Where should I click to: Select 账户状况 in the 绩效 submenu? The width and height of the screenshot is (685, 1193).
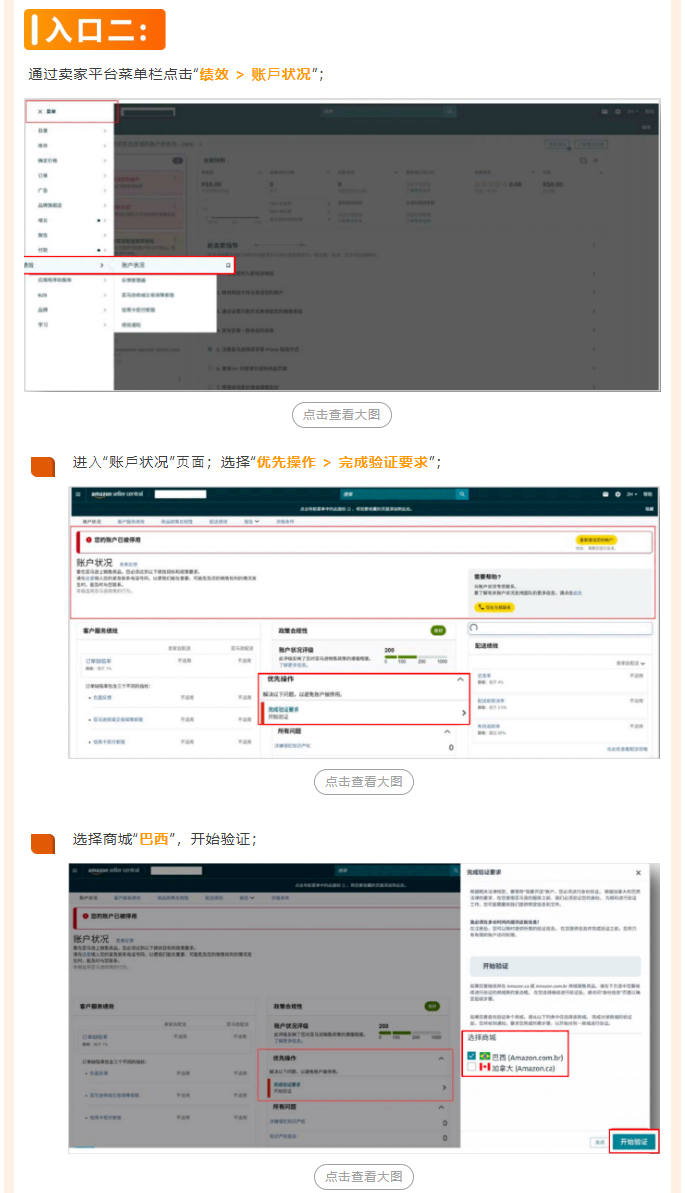tap(133, 265)
